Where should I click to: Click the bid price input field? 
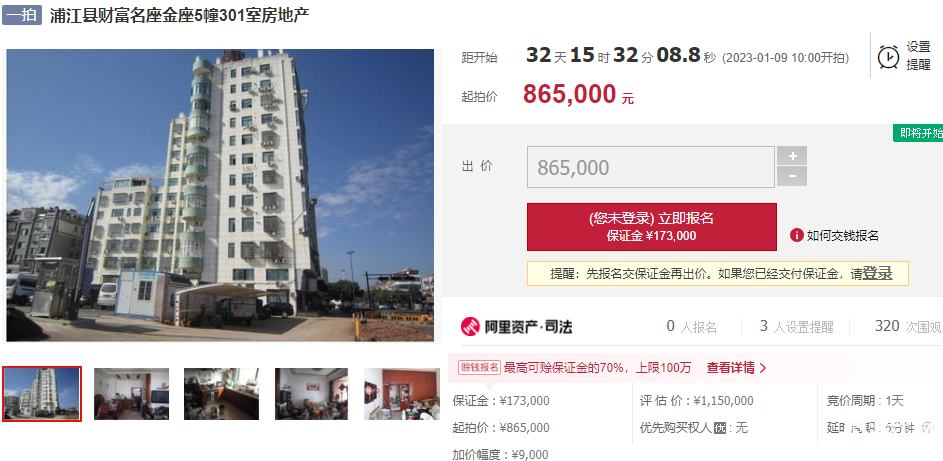(651, 167)
